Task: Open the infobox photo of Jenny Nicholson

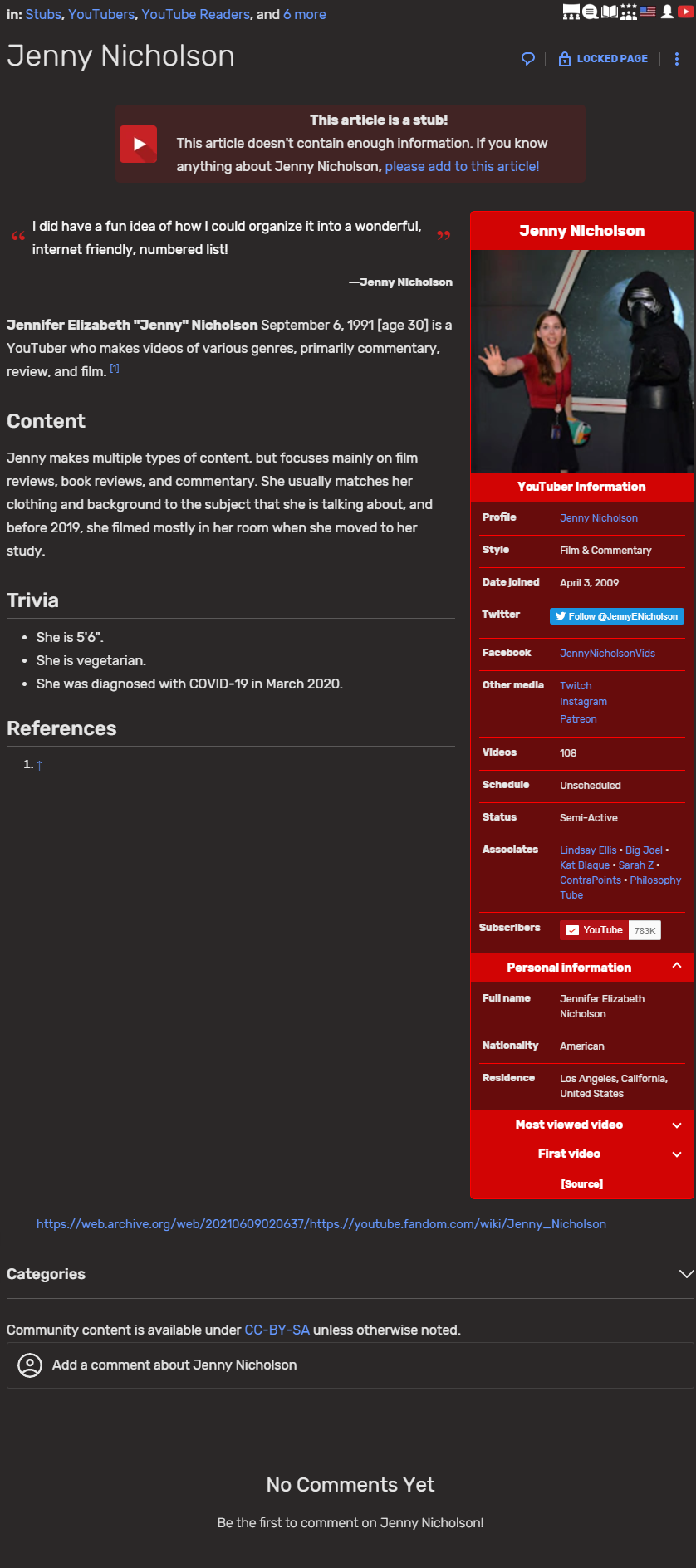Action: 582,361
